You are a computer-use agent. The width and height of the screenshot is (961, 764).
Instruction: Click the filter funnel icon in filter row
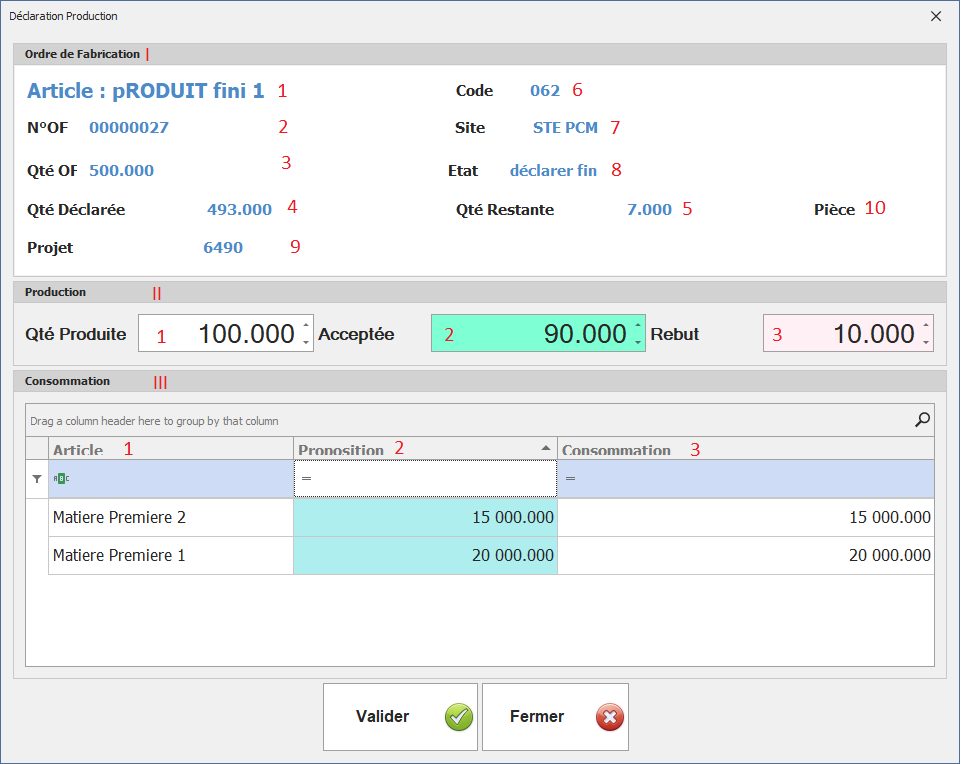point(37,479)
